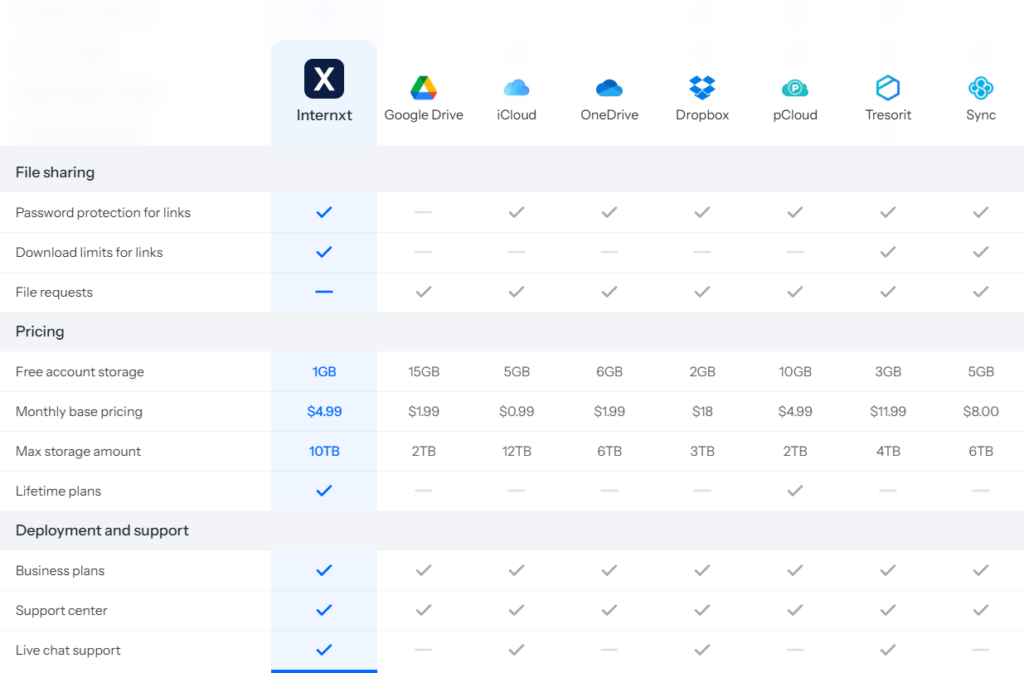
Task: Click Internxt checkmark for Lifetime plans
Action: (324, 491)
